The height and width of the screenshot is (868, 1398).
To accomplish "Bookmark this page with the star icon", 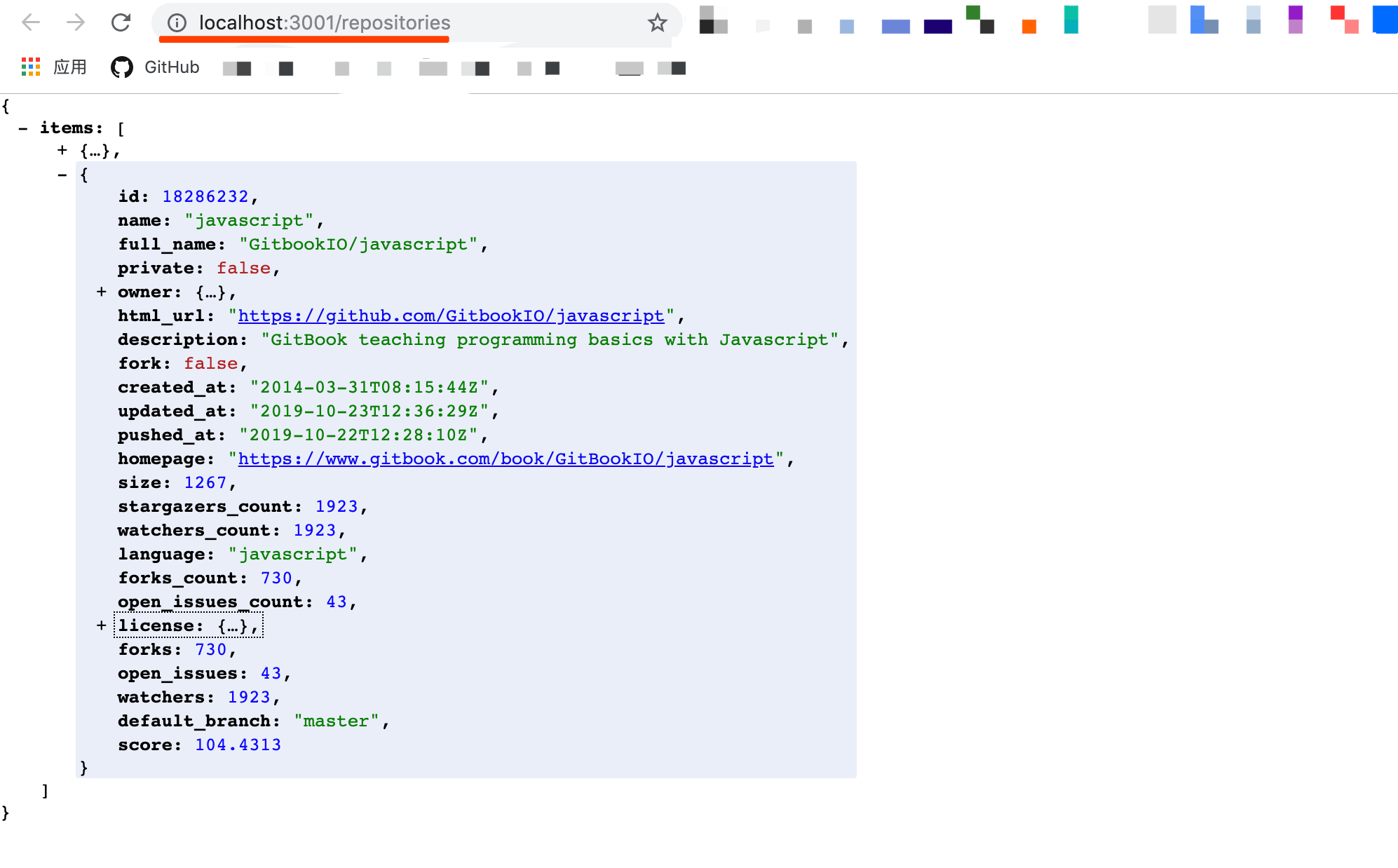I will (657, 23).
